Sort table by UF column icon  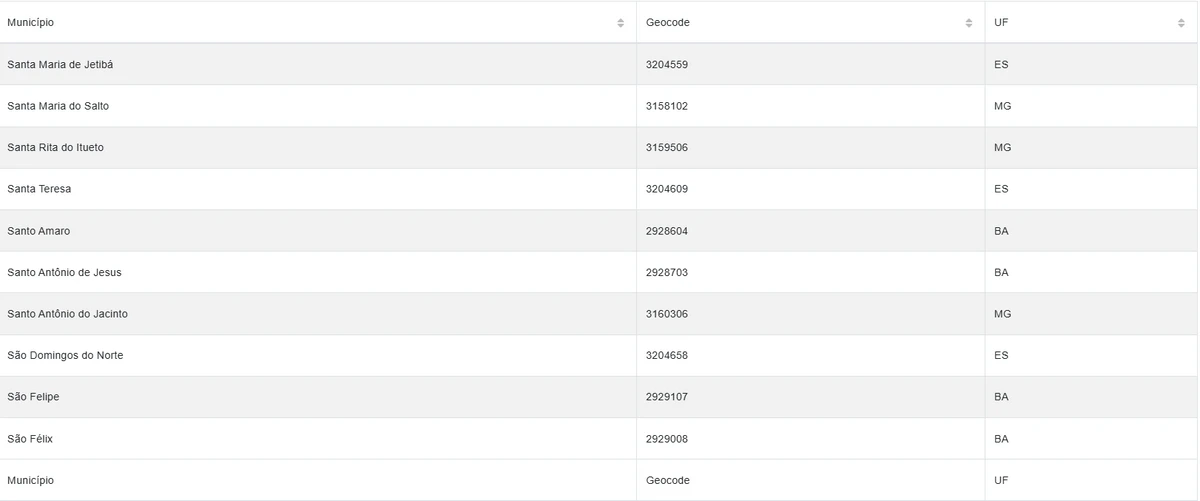point(1181,23)
